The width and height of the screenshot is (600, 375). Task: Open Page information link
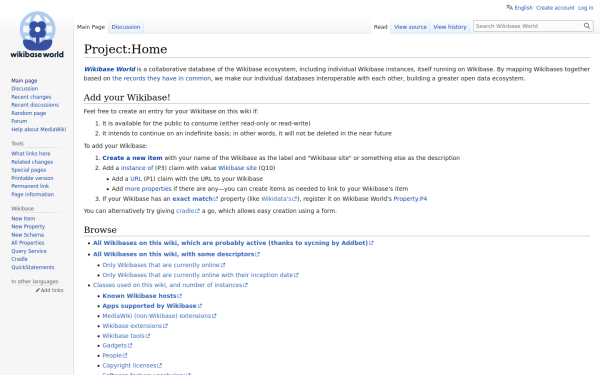(33, 194)
